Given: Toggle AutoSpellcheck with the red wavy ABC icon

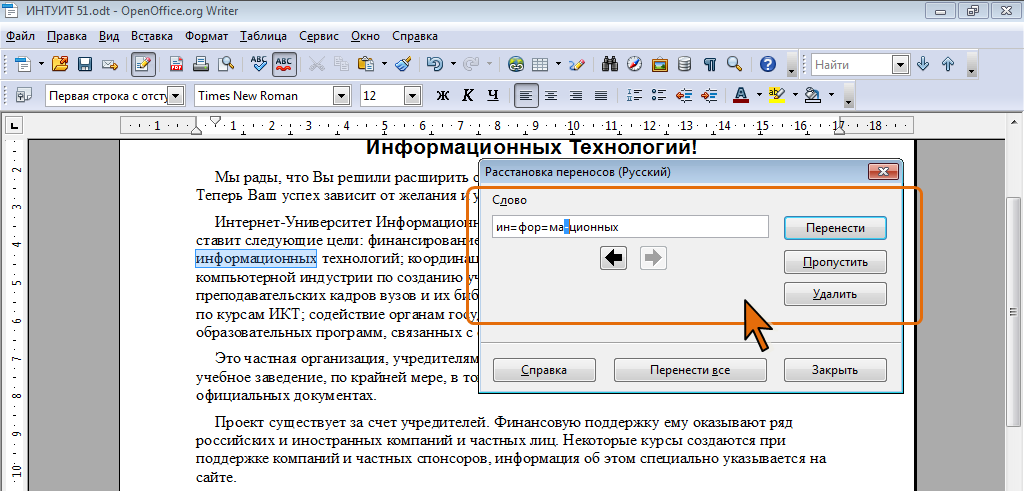Looking at the screenshot, I should (x=284, y=64).
